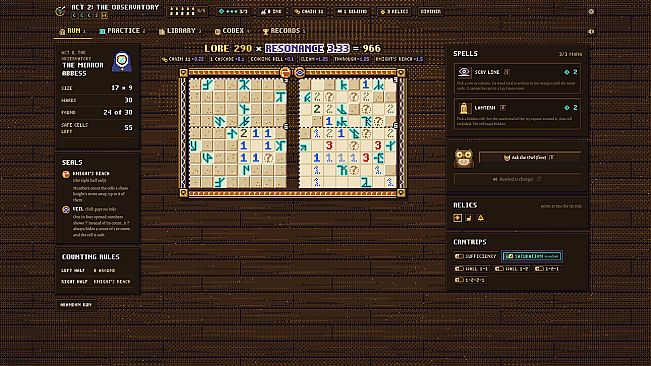Go to the Codex tab

click(232, 31)
